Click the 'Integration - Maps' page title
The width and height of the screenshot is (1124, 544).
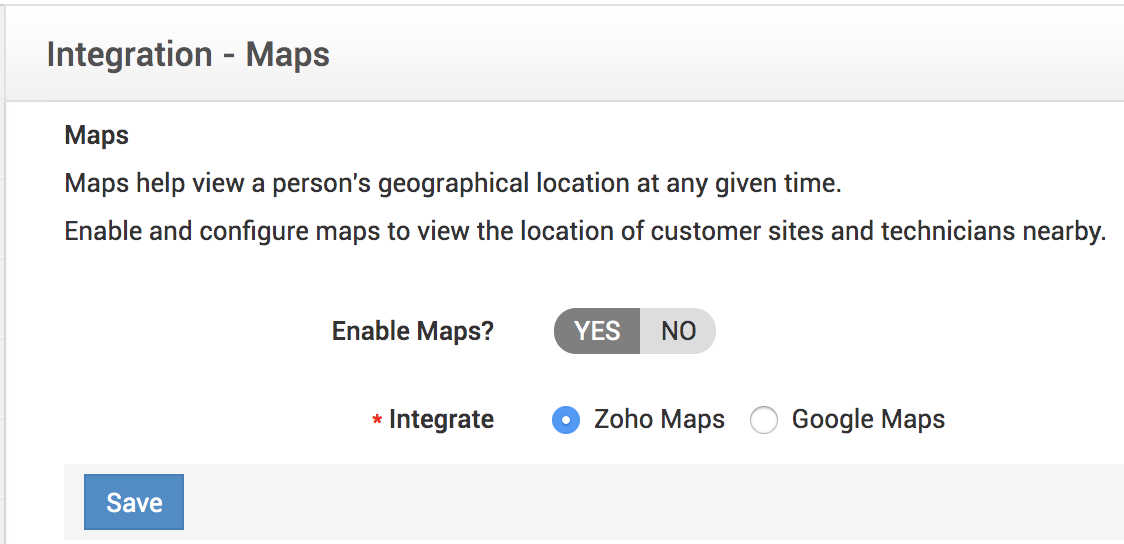pyautogui.click(x=188, y=54)
